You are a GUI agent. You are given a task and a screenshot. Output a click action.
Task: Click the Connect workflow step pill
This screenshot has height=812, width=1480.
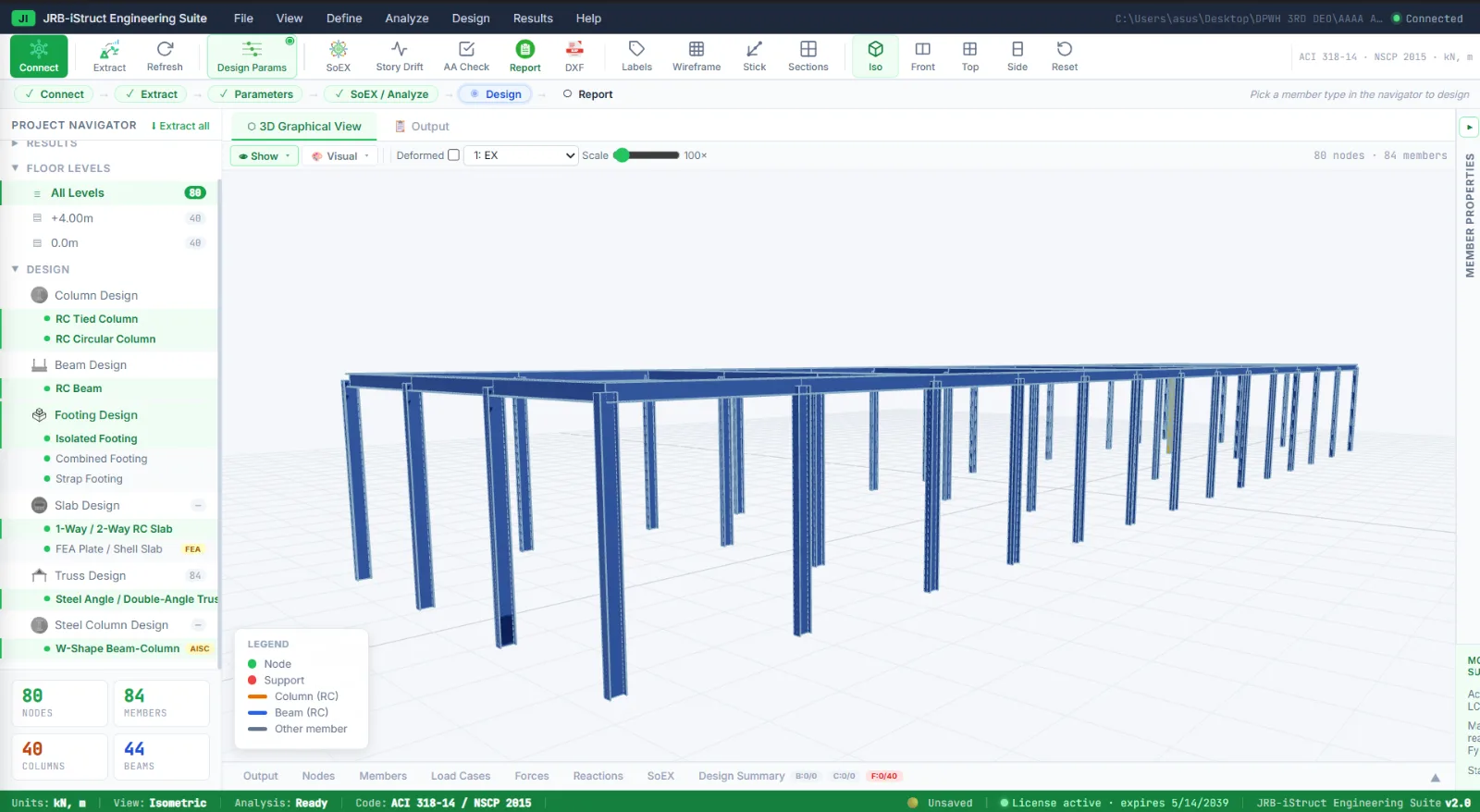(54, 93)
